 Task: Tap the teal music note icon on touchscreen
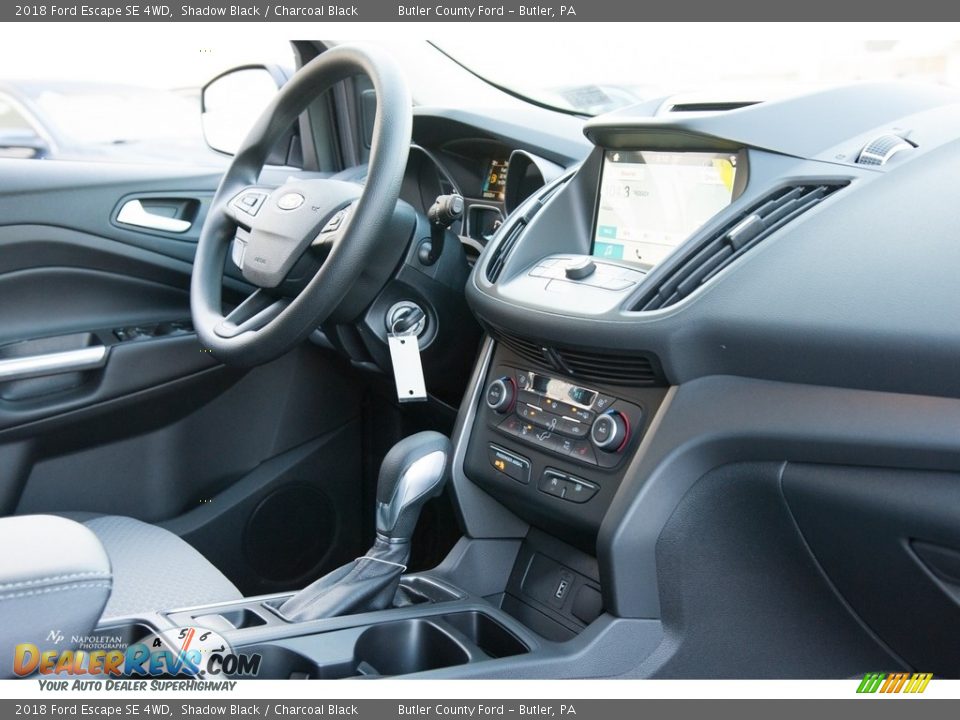click(x=609, y=250)
